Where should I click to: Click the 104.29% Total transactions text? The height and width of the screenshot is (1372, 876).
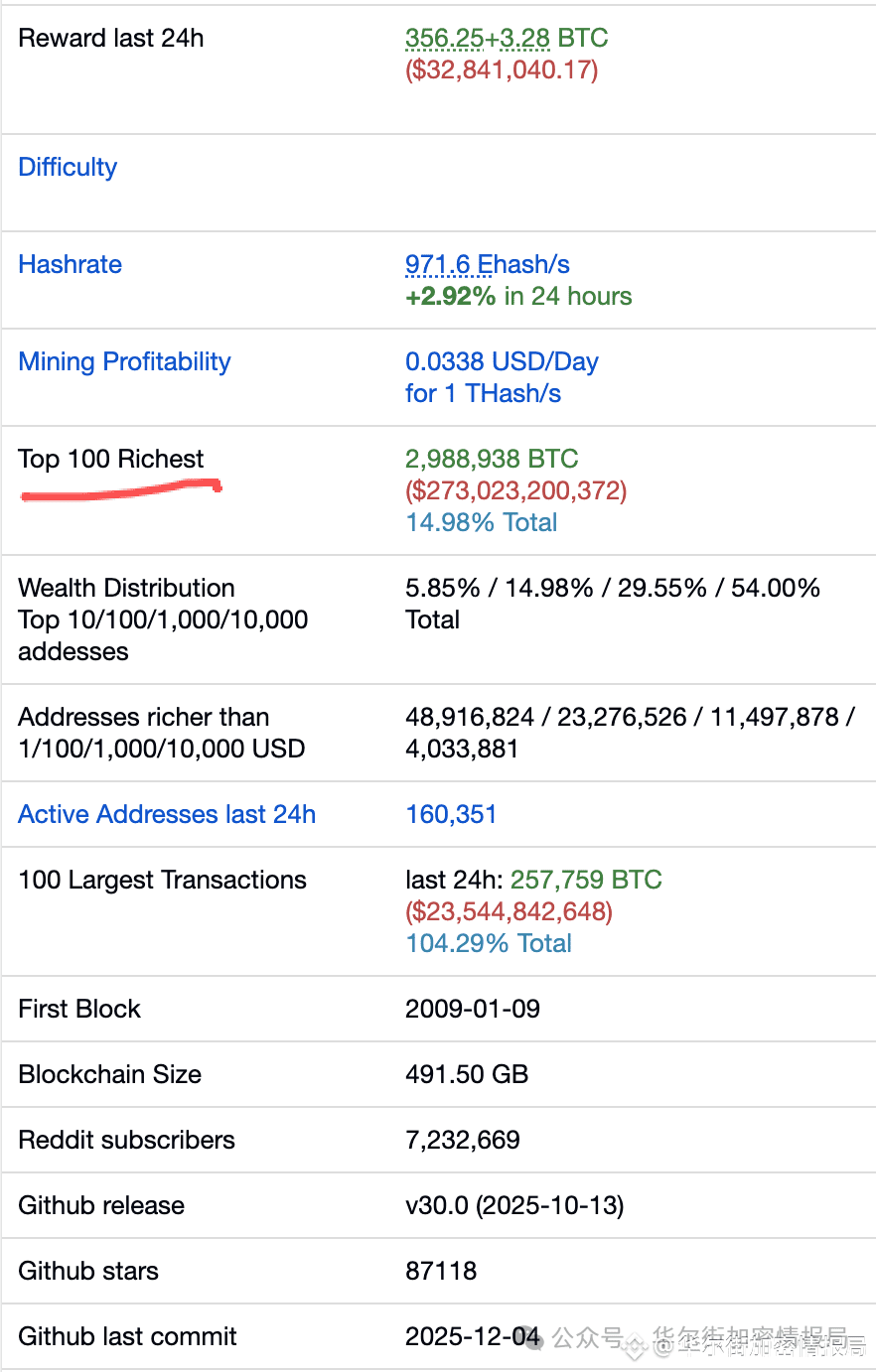[x=489, y=943]
